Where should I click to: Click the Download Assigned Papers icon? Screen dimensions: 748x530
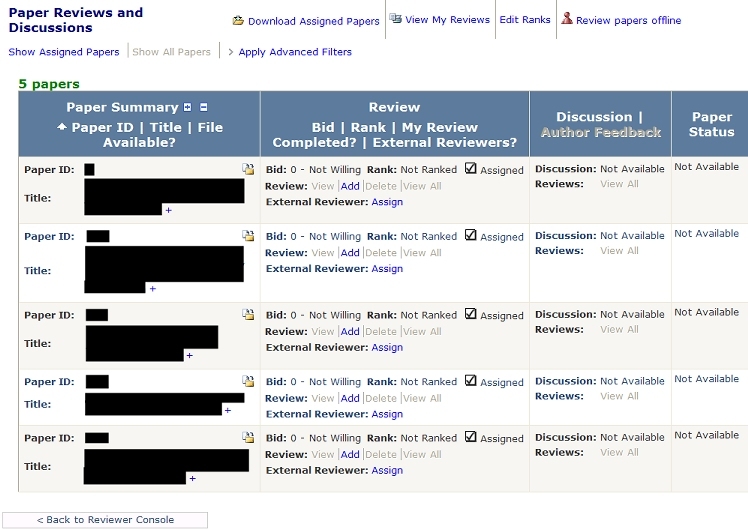pos(238,20)
